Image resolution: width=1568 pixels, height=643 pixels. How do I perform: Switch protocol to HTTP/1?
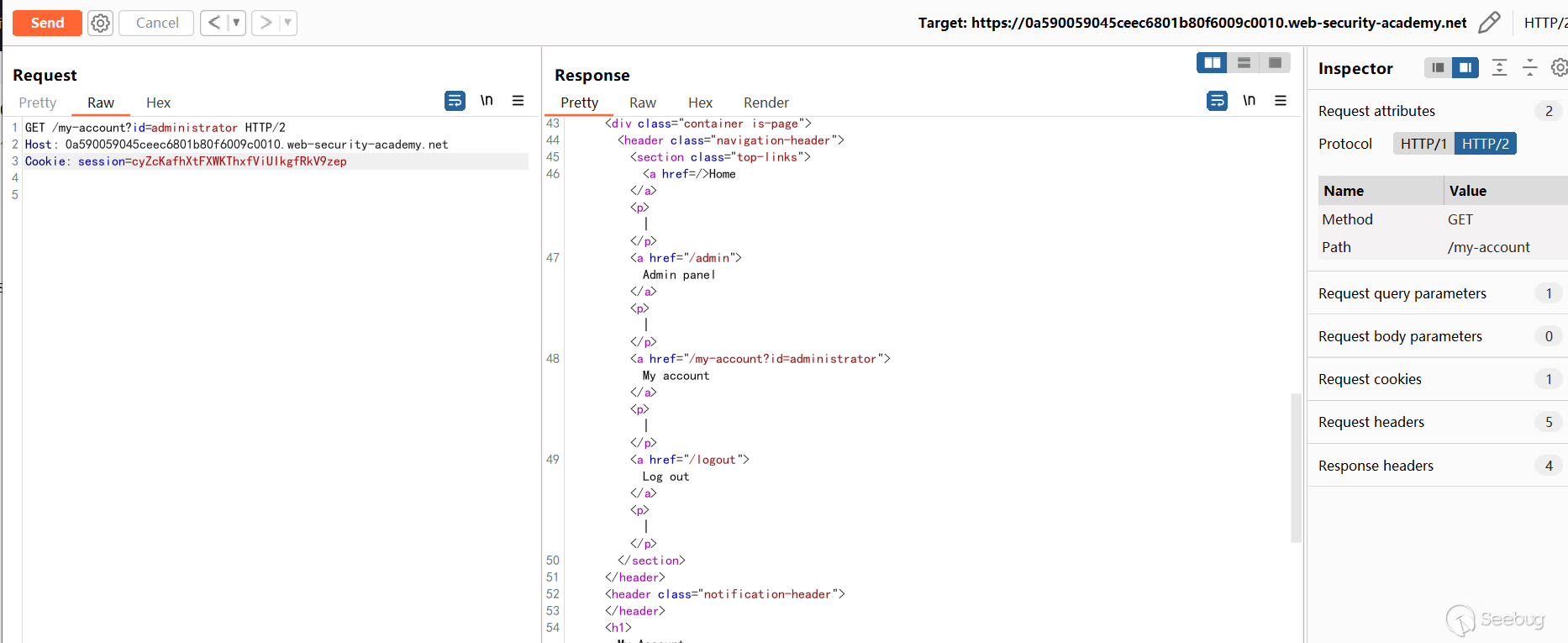pyautogui.click(x=1423, y=144)
